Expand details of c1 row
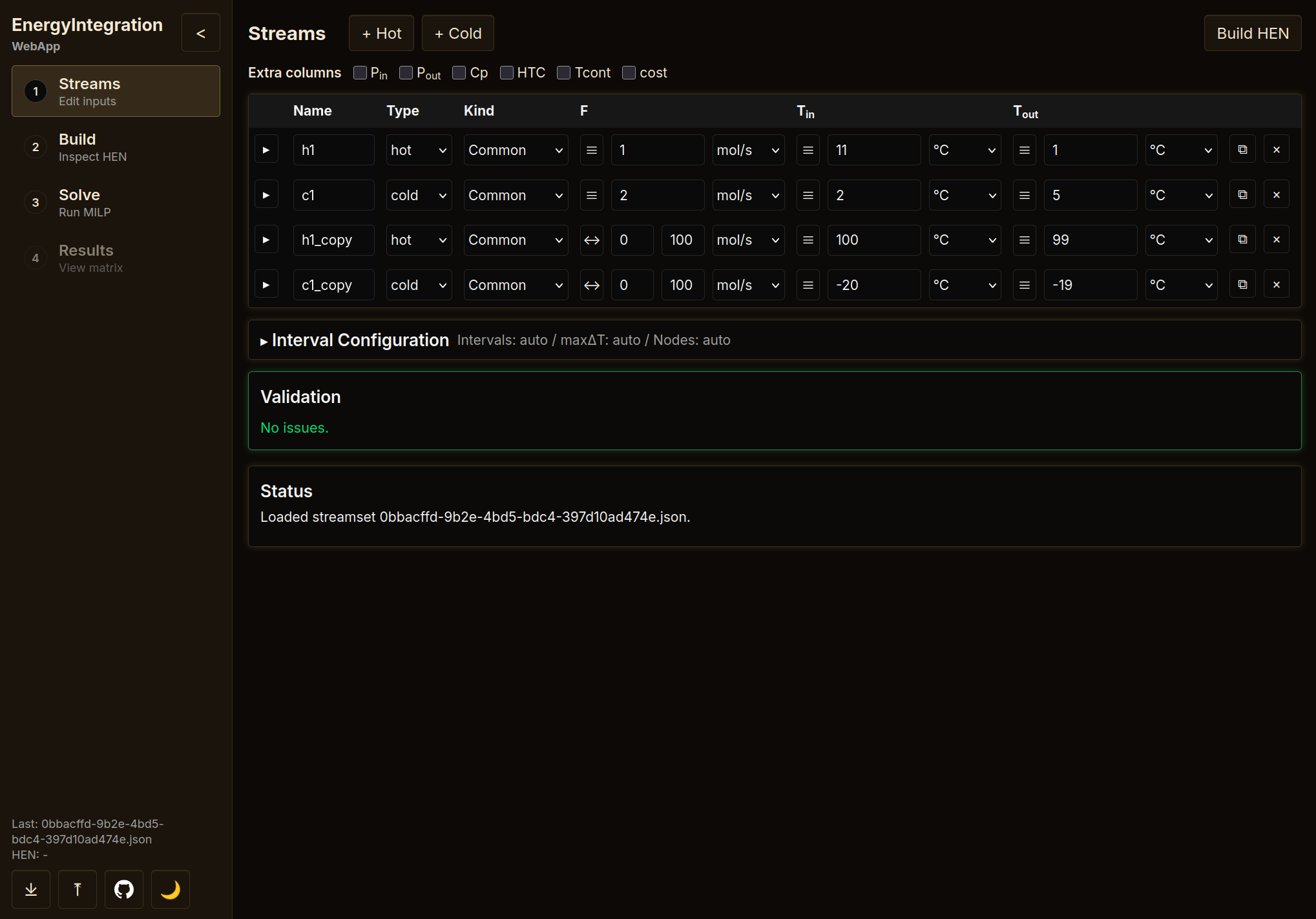 (x=266, y=195)
